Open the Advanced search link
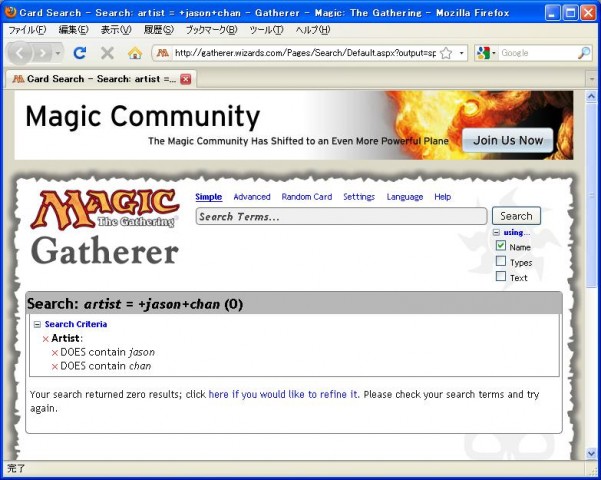601x480 pixels. click(252, 197)
